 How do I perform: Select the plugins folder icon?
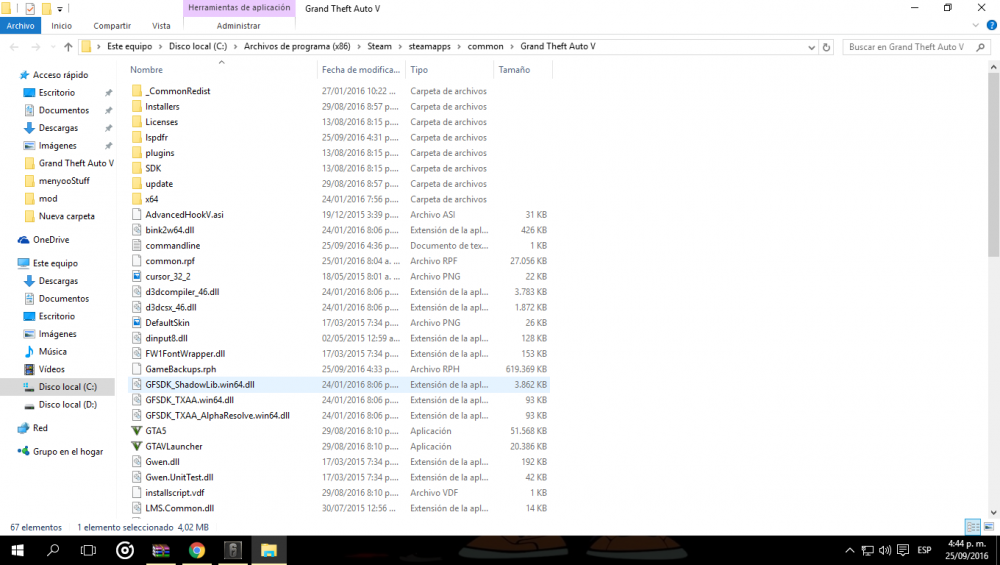pyautogui.click(x=136, y=153)
